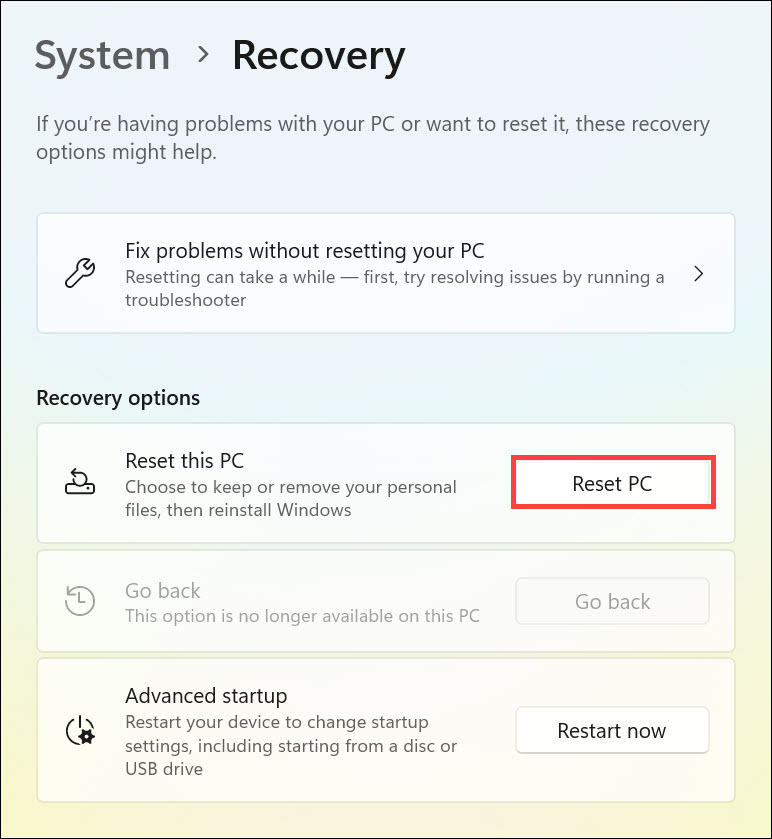Select the Advanced startup heading

[x=206, y=695]
